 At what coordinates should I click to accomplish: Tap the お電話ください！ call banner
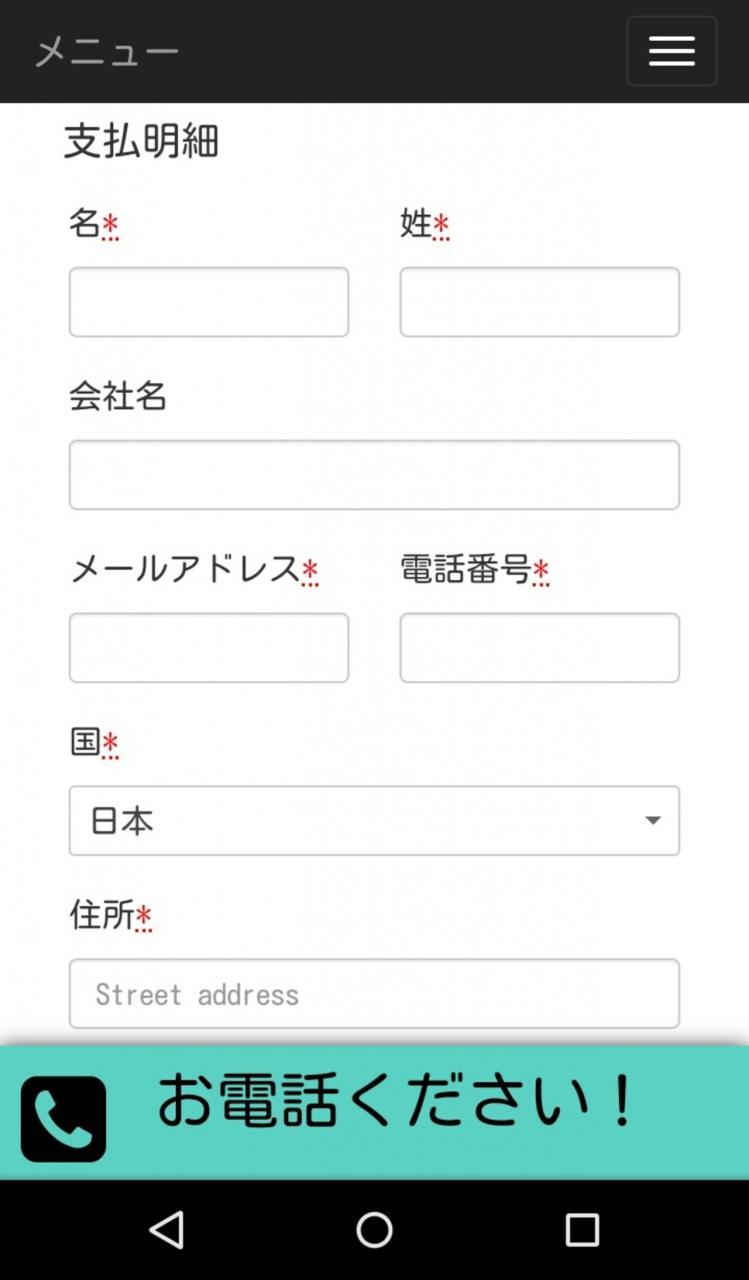point(396,1102)
